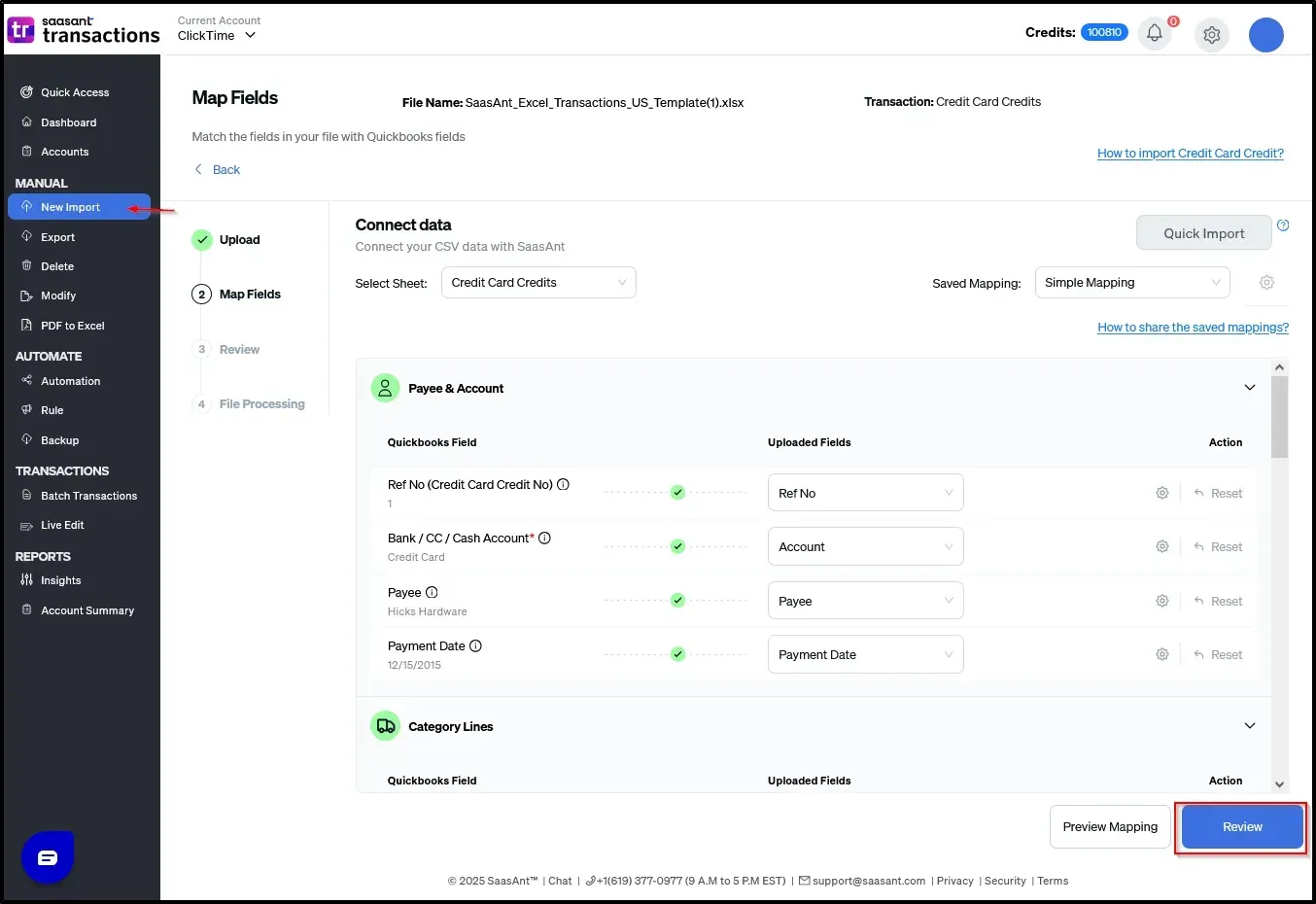Screen dimensions: 1316x904
Task: Click the Quick Import button
Action: (1204, 233)
